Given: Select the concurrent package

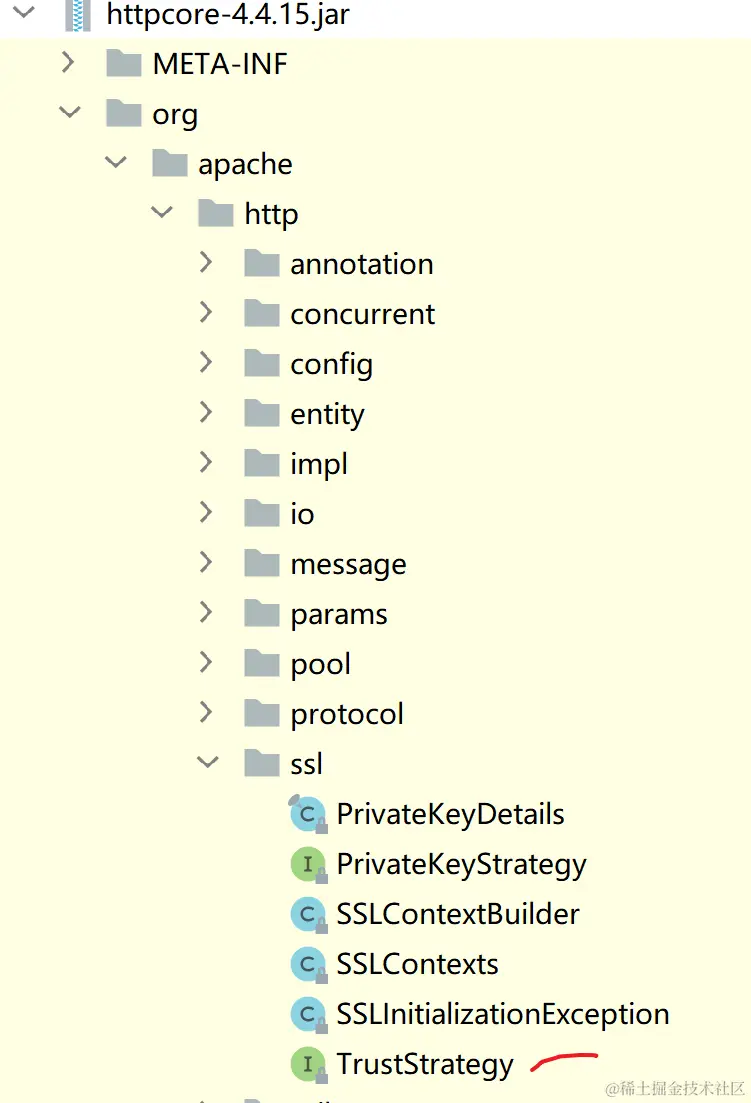Looking at the screenshot, I should tap(362, 315).
